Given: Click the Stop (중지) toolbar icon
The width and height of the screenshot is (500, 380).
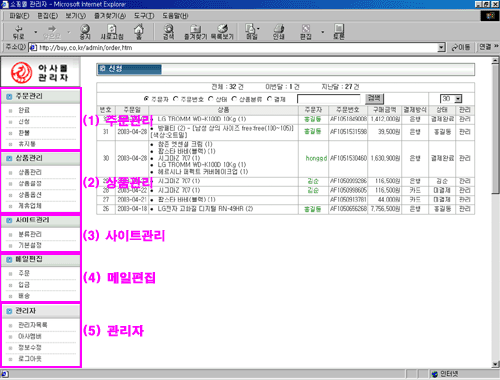Looking at the screenshot, I should click(85, 32).
